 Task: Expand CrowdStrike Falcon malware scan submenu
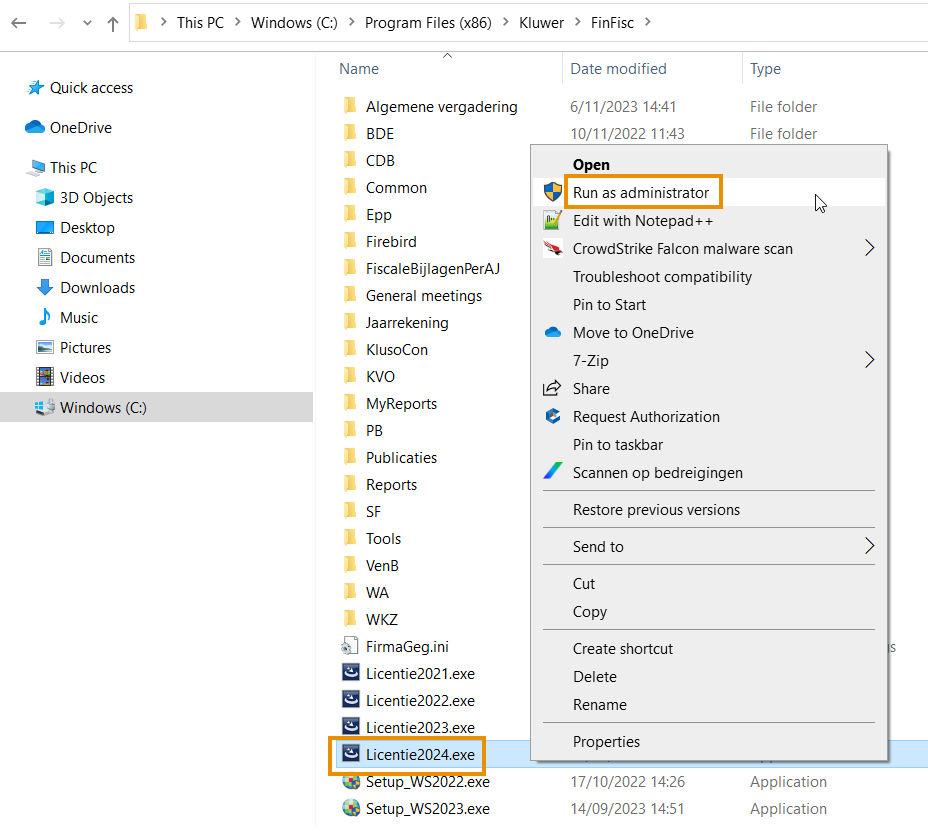[869, 248]
